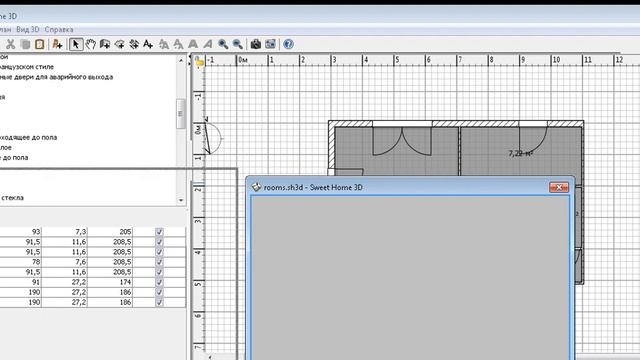Select catalog item ending 'ходящее до пола'
The height and width of the screenshot is (360, 640).
pyautogui.click(x=29, y=137)
